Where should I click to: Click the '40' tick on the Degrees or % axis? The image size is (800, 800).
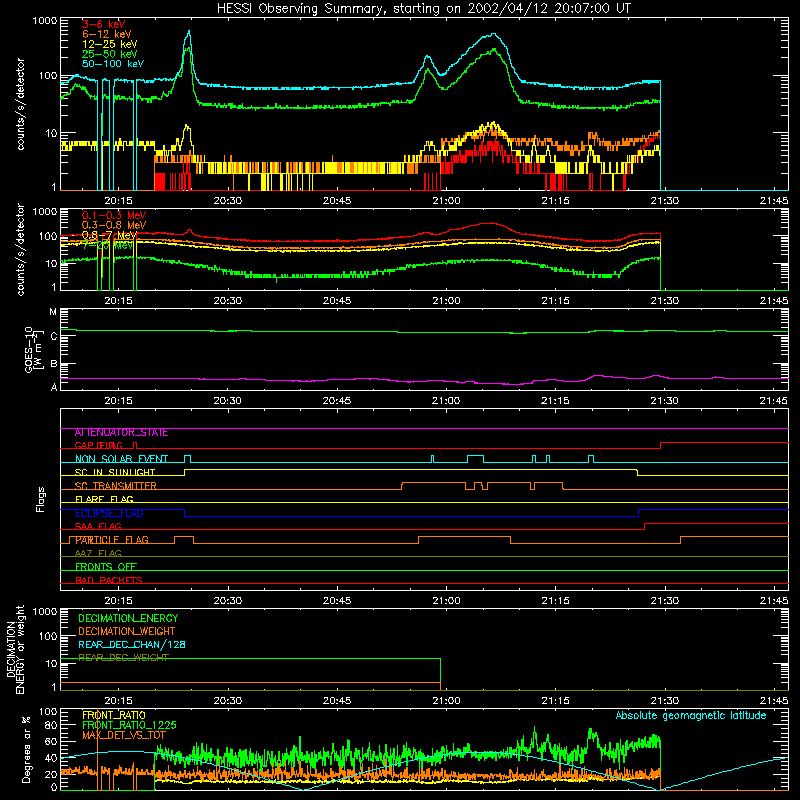[x=51, y=758]
